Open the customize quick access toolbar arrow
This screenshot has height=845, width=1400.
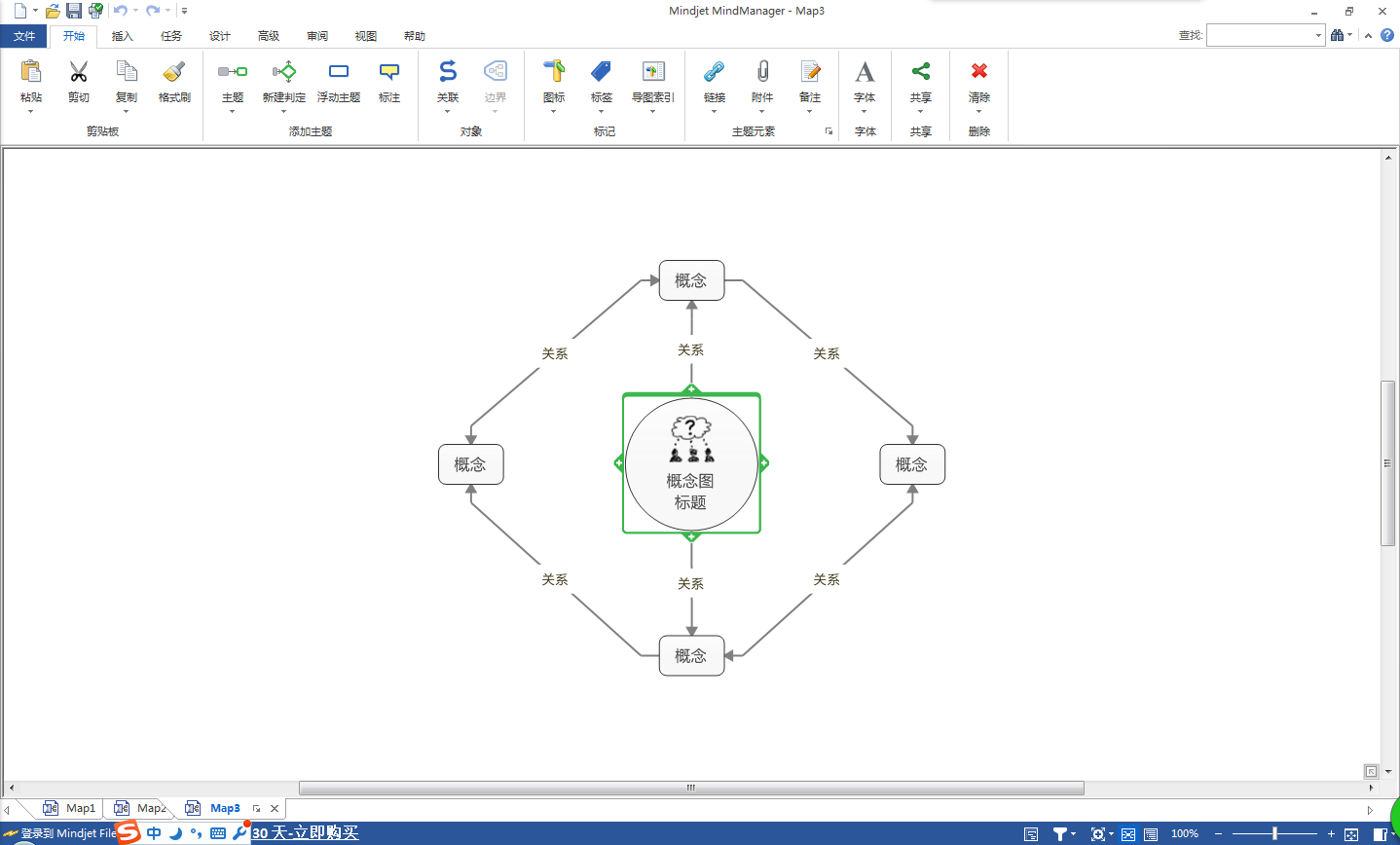184,11
